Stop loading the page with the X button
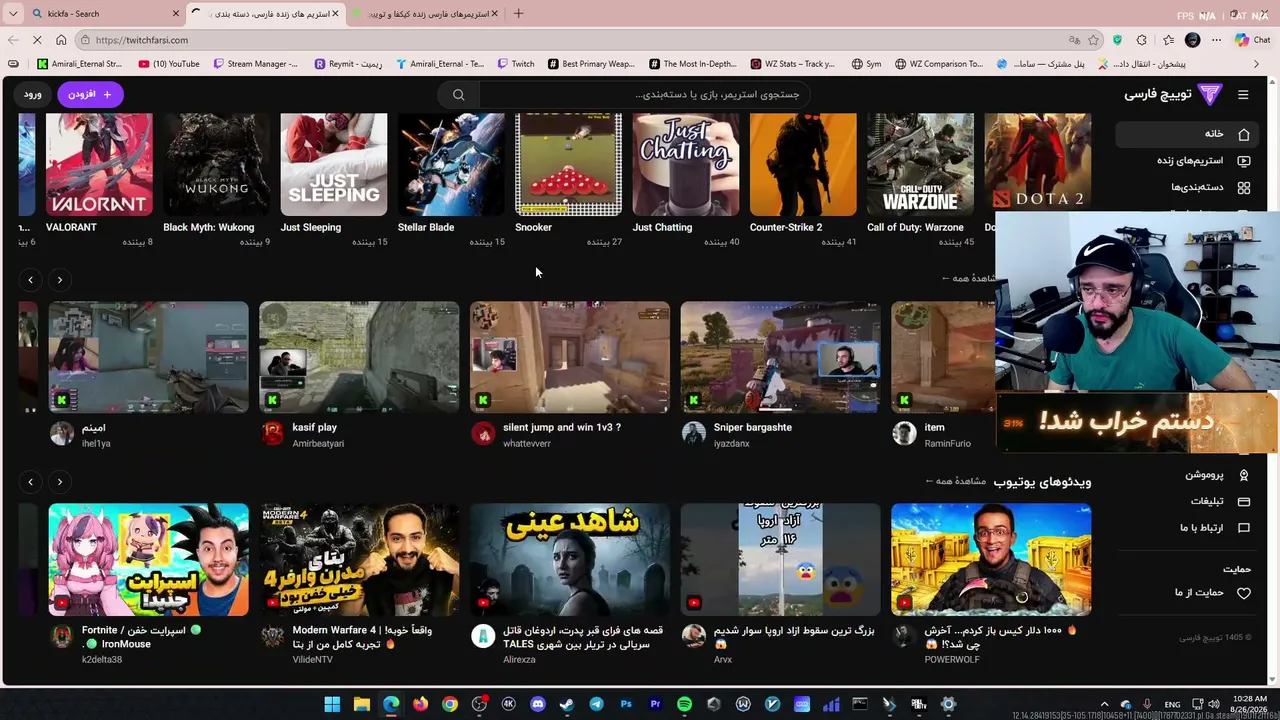Screen dimensions: 1280x720 [x=37, y=40]
